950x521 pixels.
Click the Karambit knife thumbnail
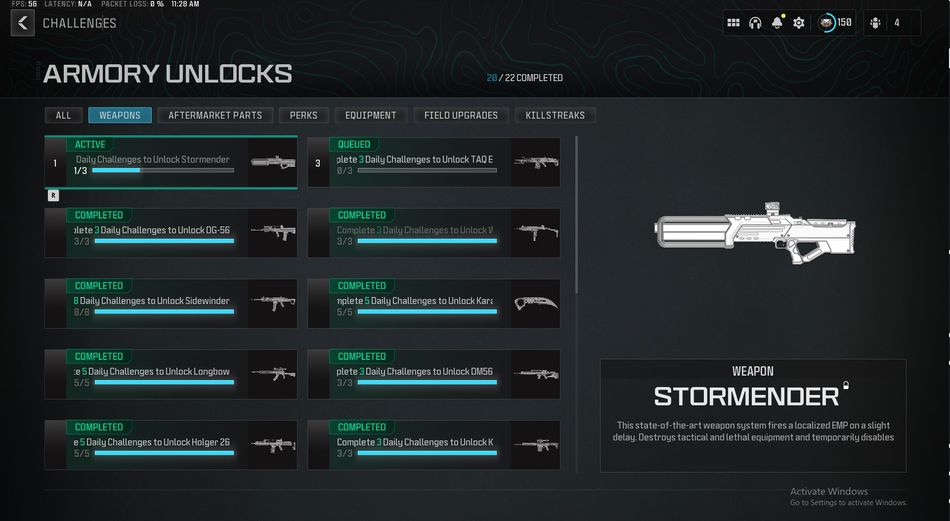pyautogui.click(x=536, y=302)
